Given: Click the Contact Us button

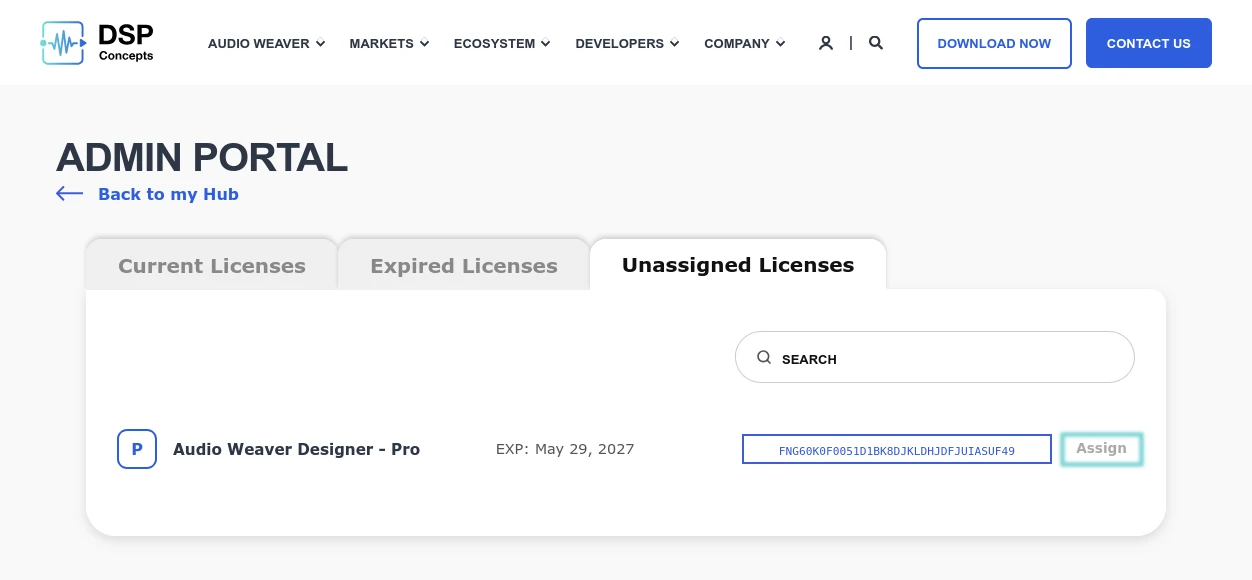Looking at the screenshot, I should 1149,43.
